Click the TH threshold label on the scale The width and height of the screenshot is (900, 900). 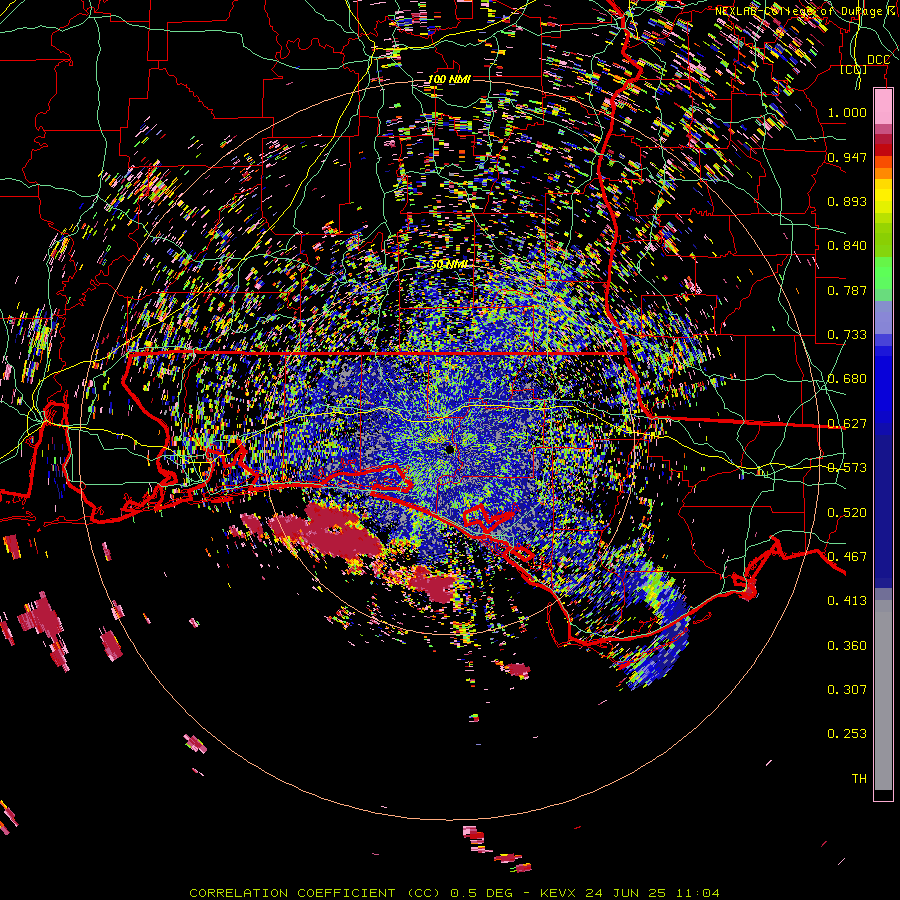[x=859, y=779]
